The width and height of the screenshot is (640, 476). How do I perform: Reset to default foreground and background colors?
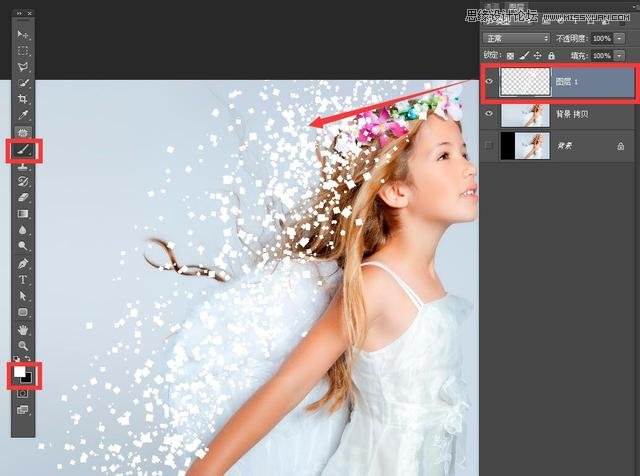tap(16, 359)
